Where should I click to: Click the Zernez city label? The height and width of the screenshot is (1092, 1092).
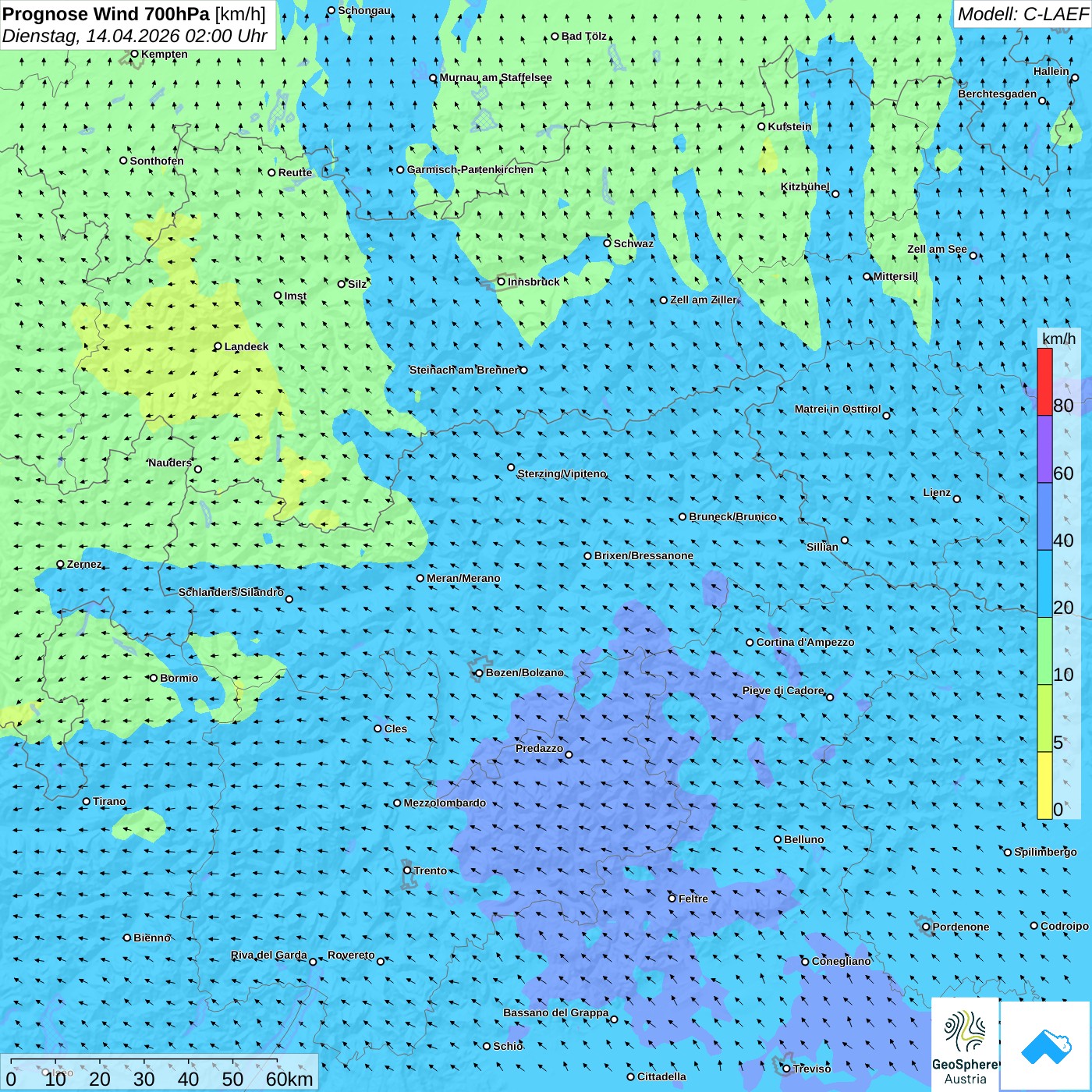point(84,564)
